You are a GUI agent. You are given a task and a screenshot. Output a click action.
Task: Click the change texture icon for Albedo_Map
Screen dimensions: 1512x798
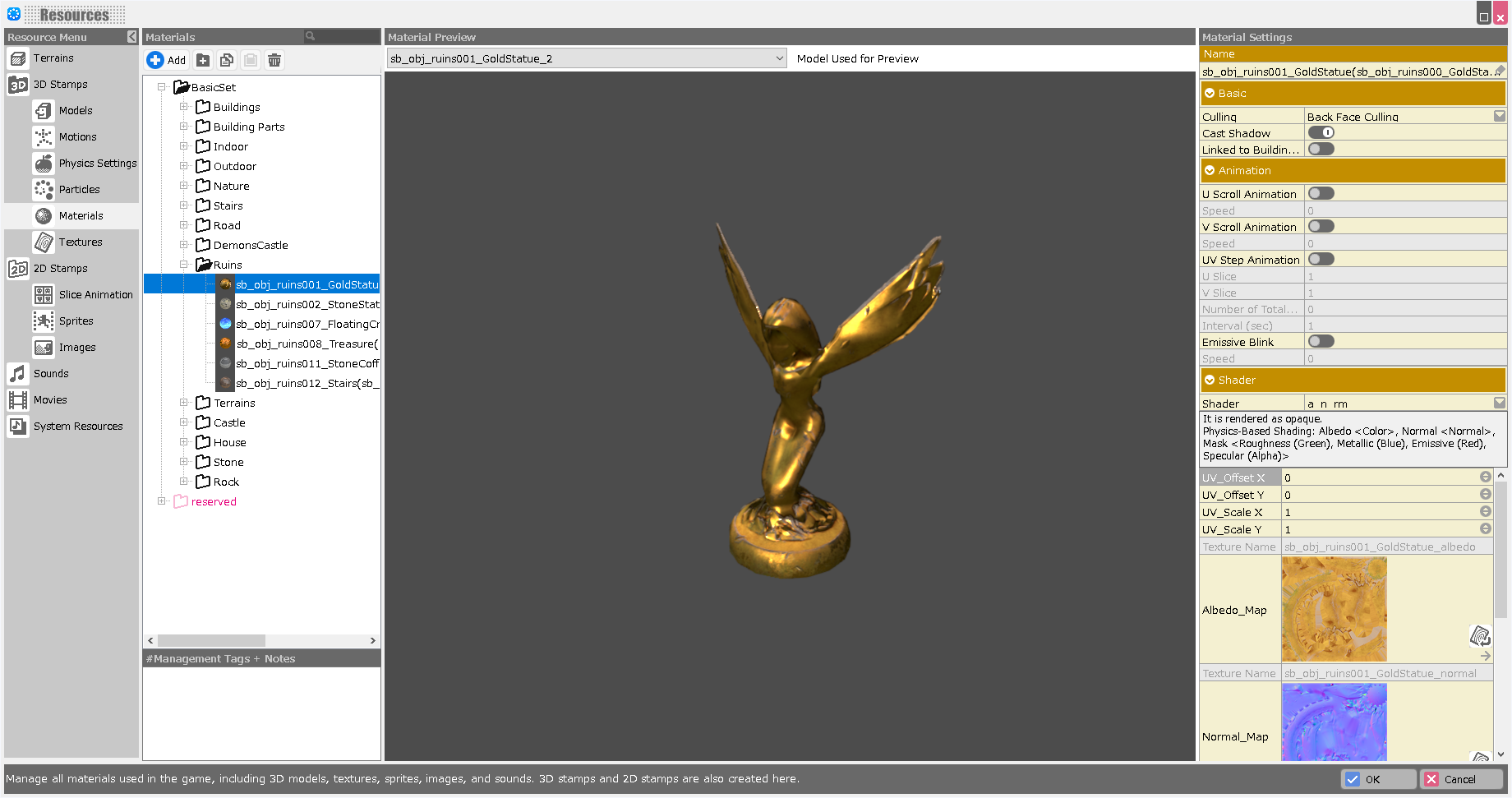click(1480, 635)
